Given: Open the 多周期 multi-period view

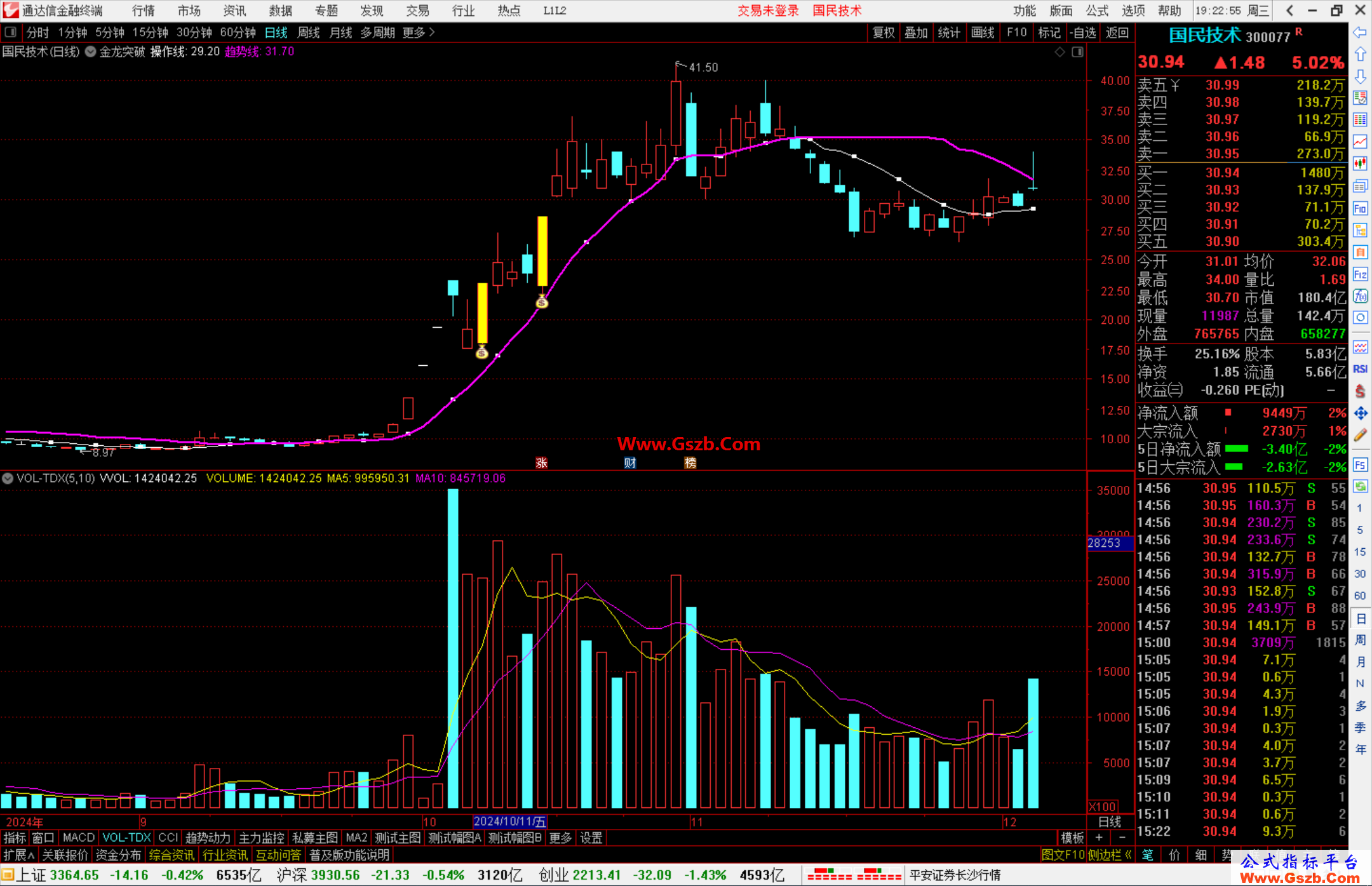Looking at the screenshot, I should 378,32.
